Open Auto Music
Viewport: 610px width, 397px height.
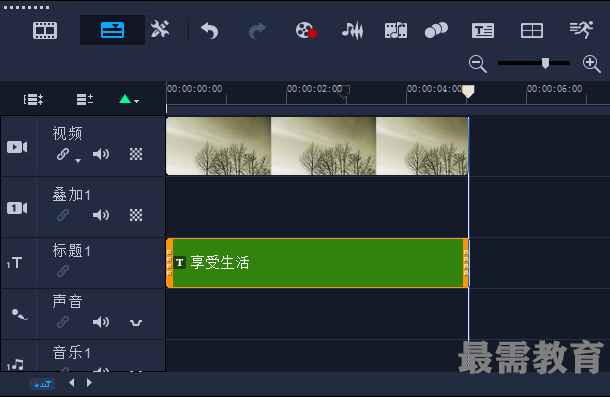(396, 30)
